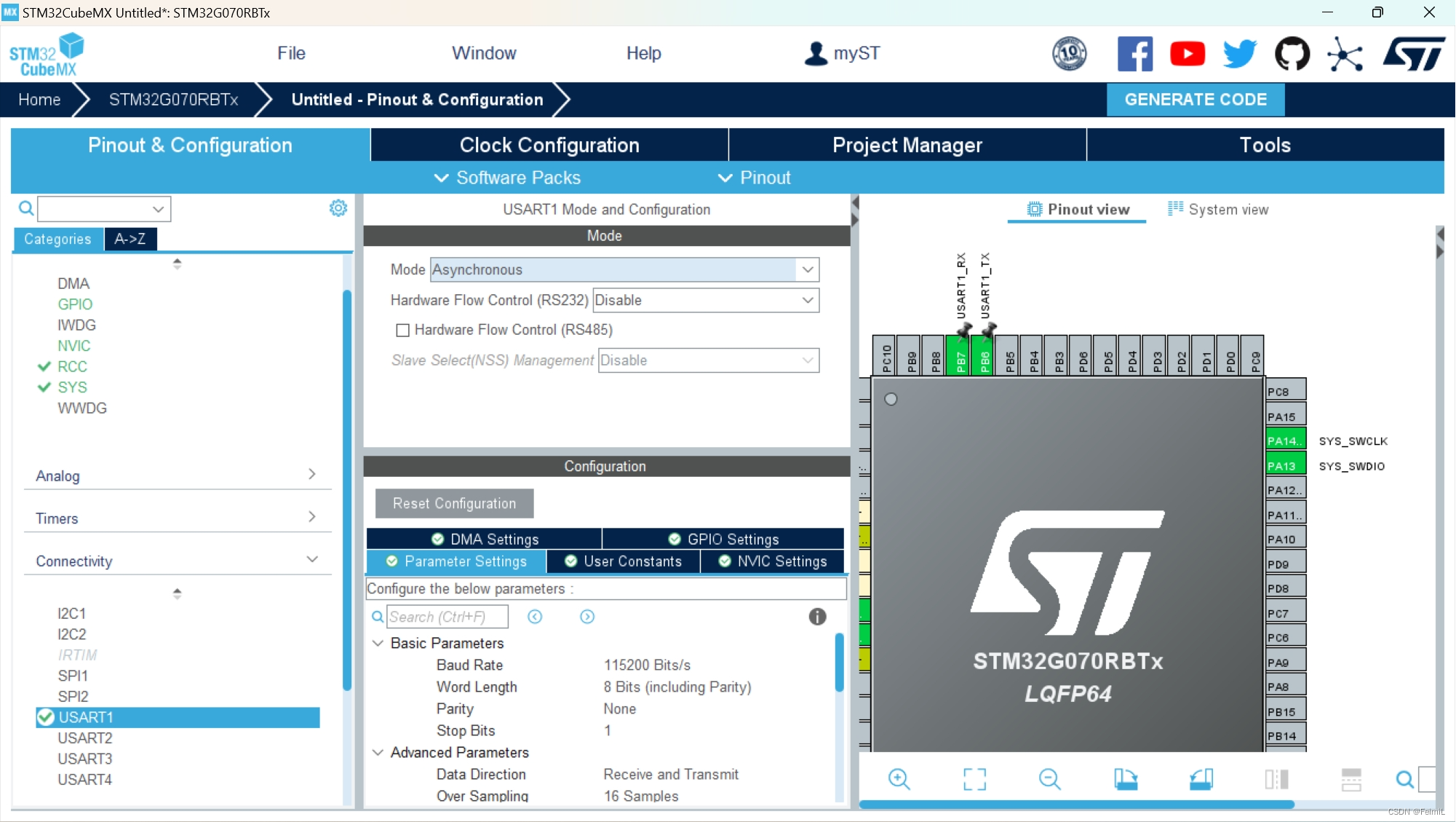
Task: Open the NVIC Settings tab
Action: coord(773,561)
